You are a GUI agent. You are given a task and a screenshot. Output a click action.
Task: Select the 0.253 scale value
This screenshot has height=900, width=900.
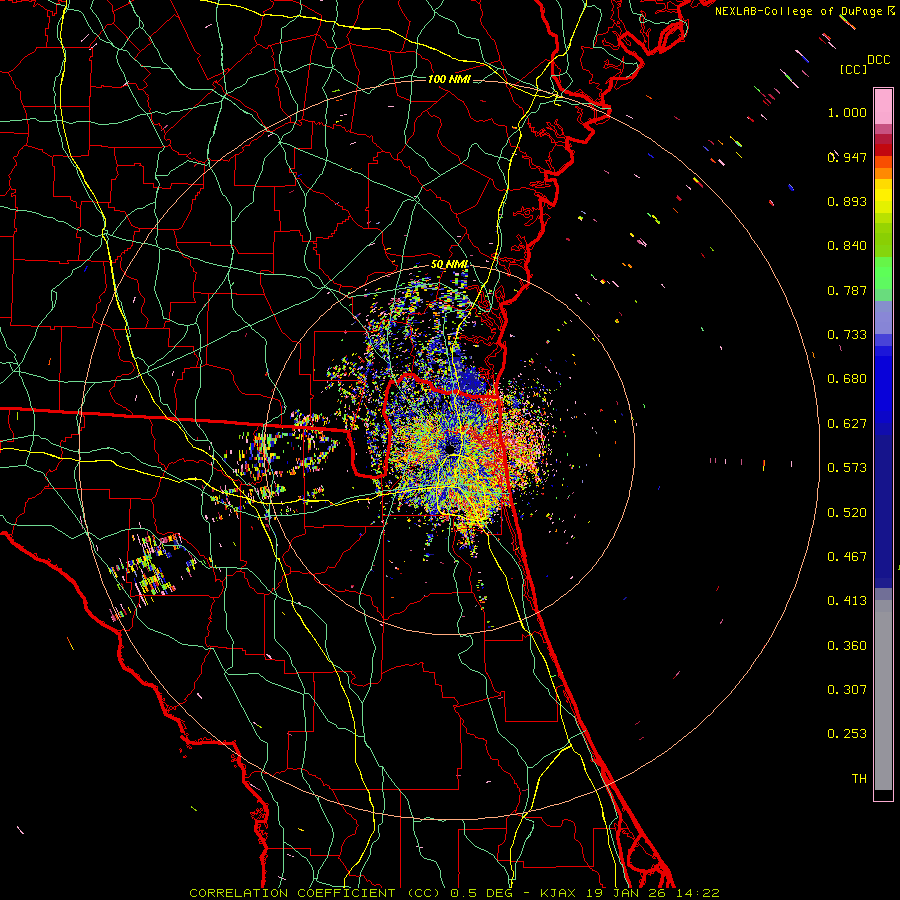tap(847, 734)
